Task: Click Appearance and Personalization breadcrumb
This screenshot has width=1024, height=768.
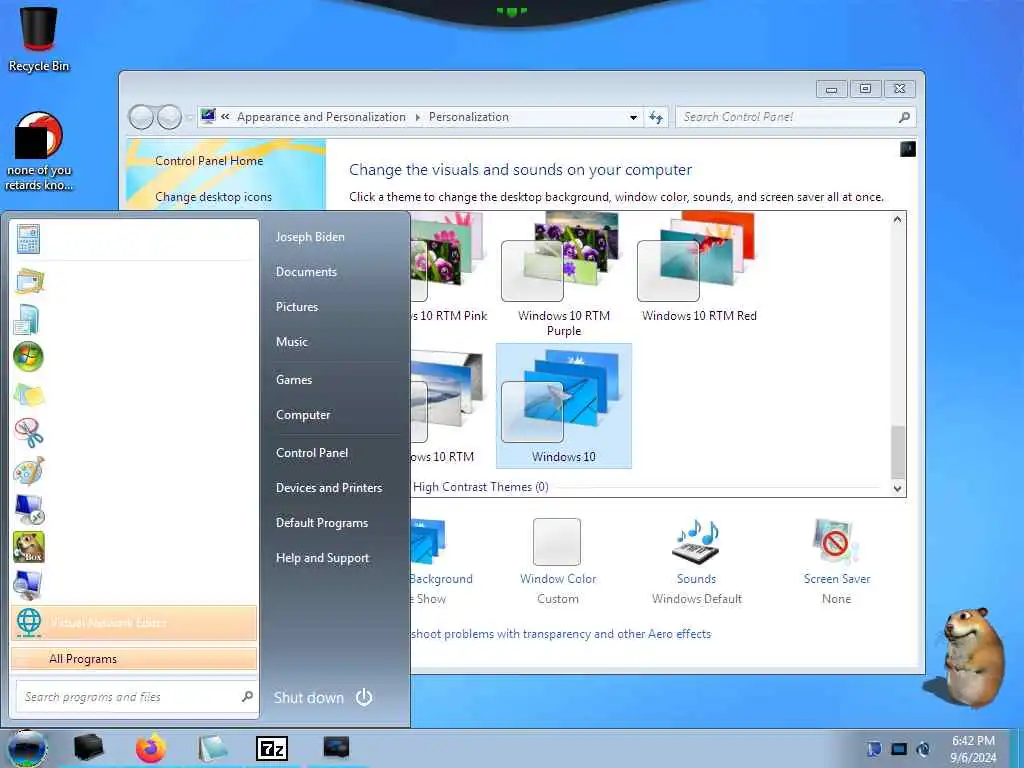Action: (x=321, y=117)
